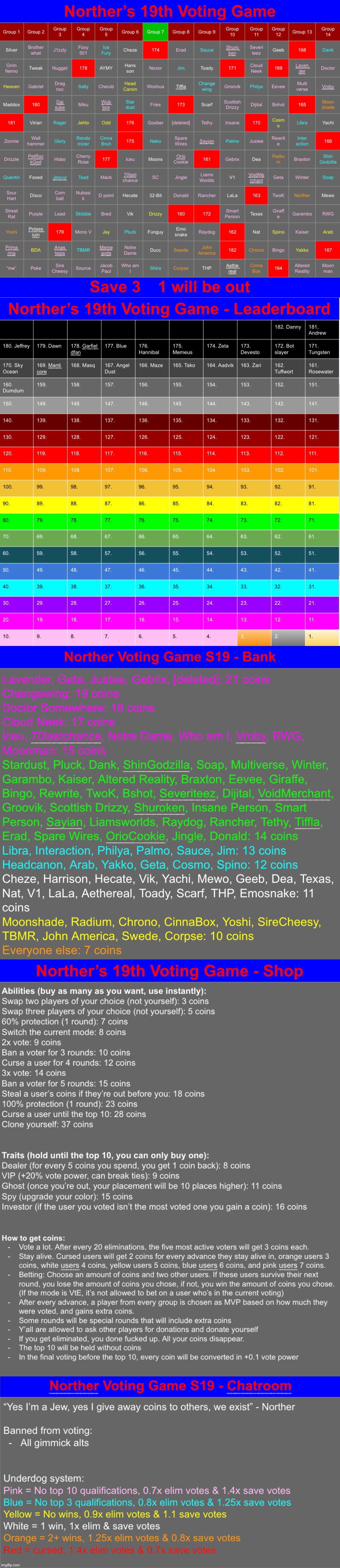Click the bronze 3rd place leaderboard cell
The height and width of the screenshot is (1568, 340).
pyautogui.click(x=254, y=636)
